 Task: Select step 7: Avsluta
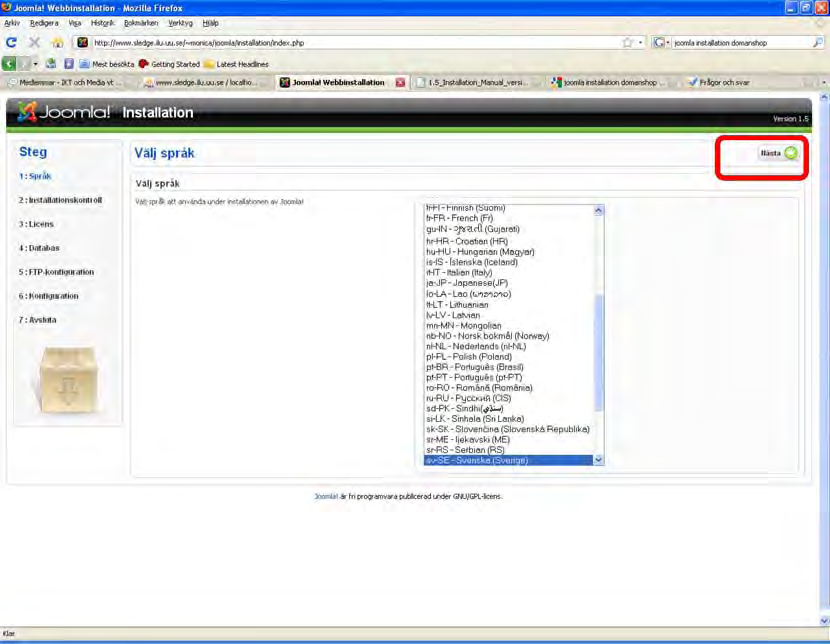[x=37, y=320]
